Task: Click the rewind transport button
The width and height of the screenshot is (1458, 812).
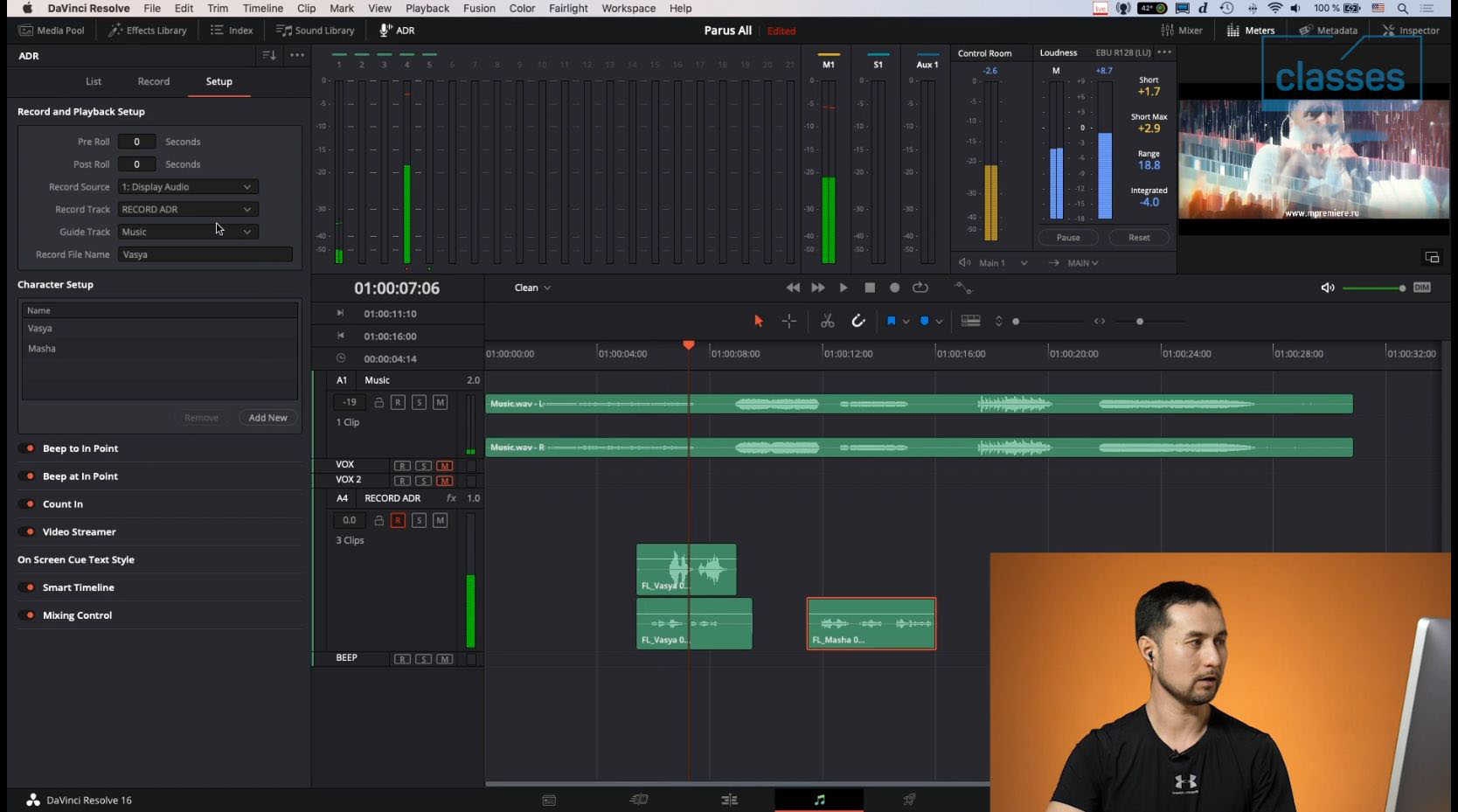Action: coord(793,288)
